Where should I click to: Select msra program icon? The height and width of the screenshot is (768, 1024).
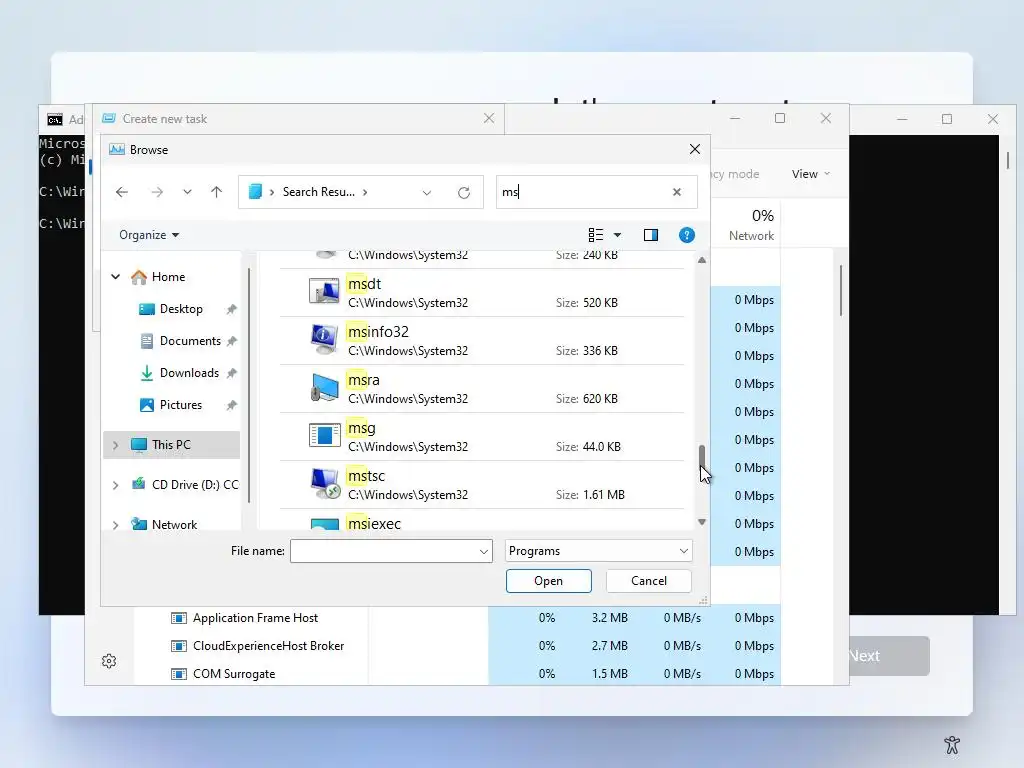tap(325, 387)
